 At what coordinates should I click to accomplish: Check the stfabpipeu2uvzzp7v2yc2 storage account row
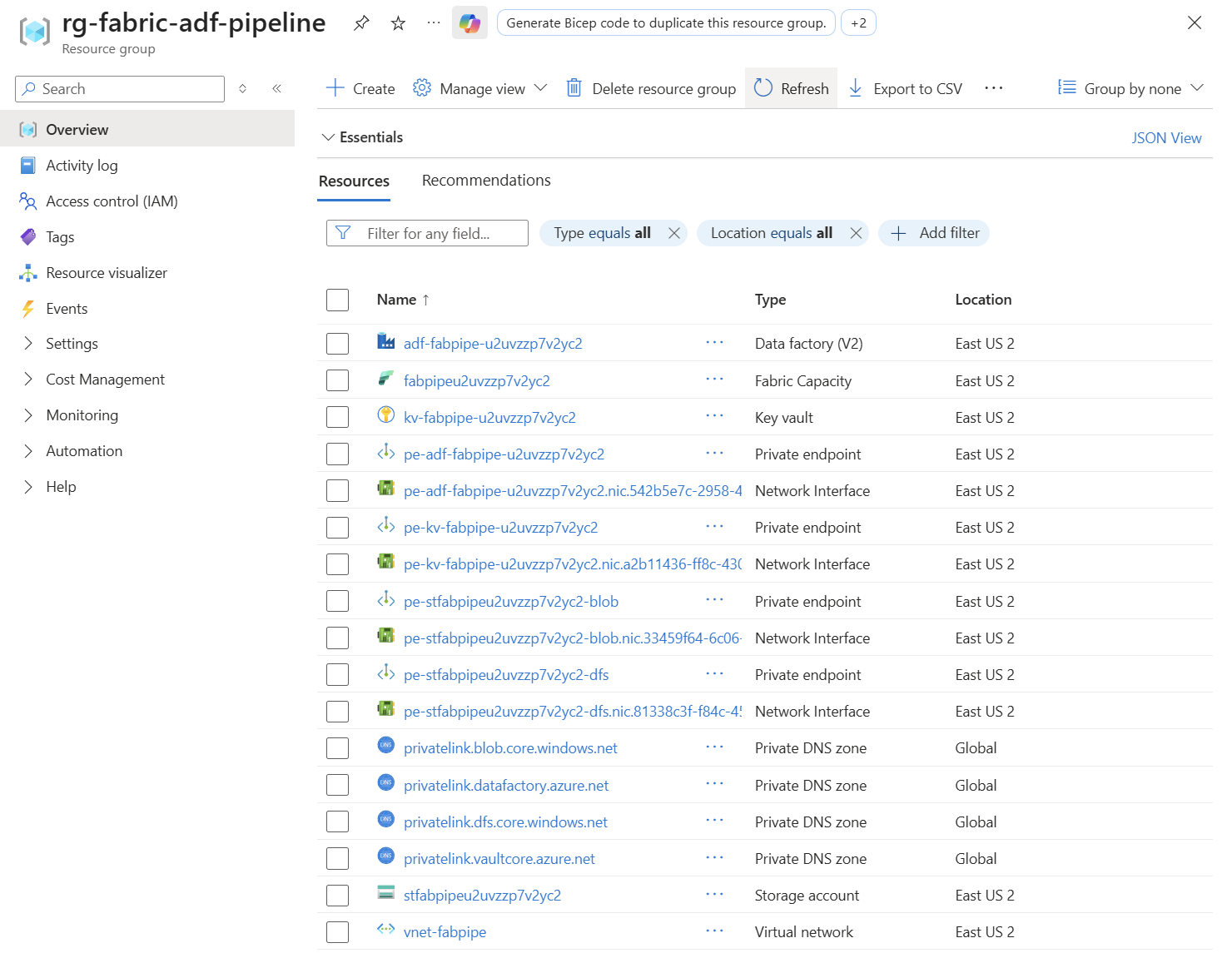(x=337, y=895)
